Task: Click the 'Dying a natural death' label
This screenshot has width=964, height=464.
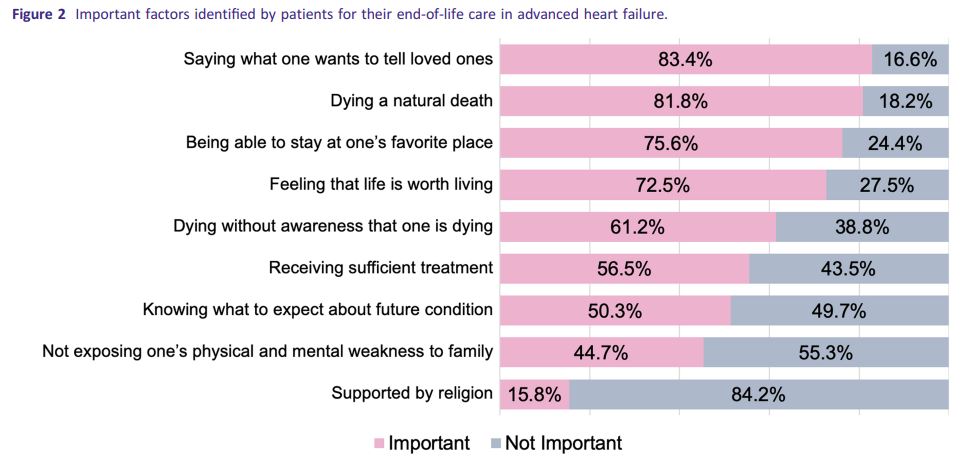Action: pyautogui.click(x=411, y=101)
